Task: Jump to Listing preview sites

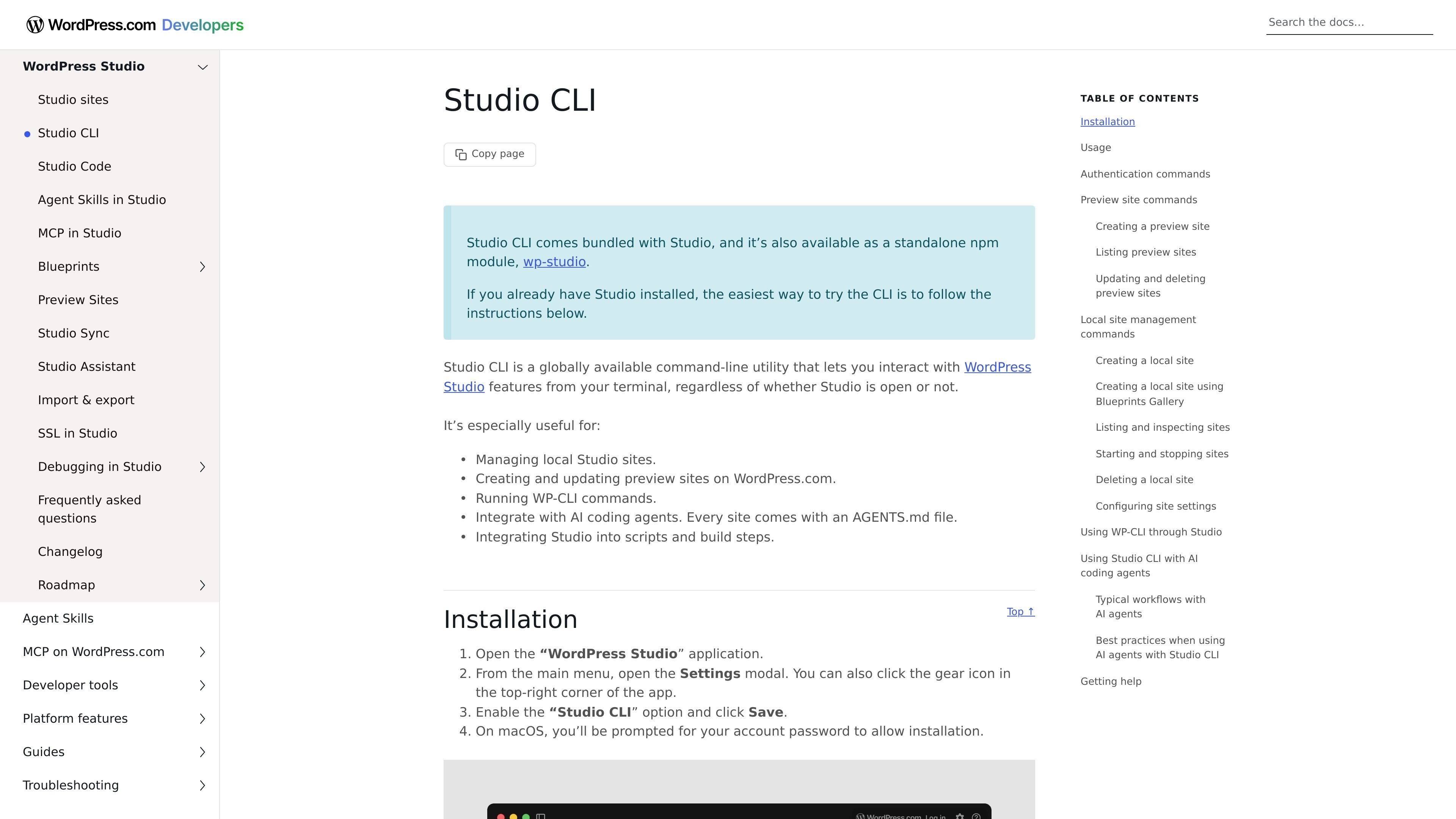Action: 1146,252
